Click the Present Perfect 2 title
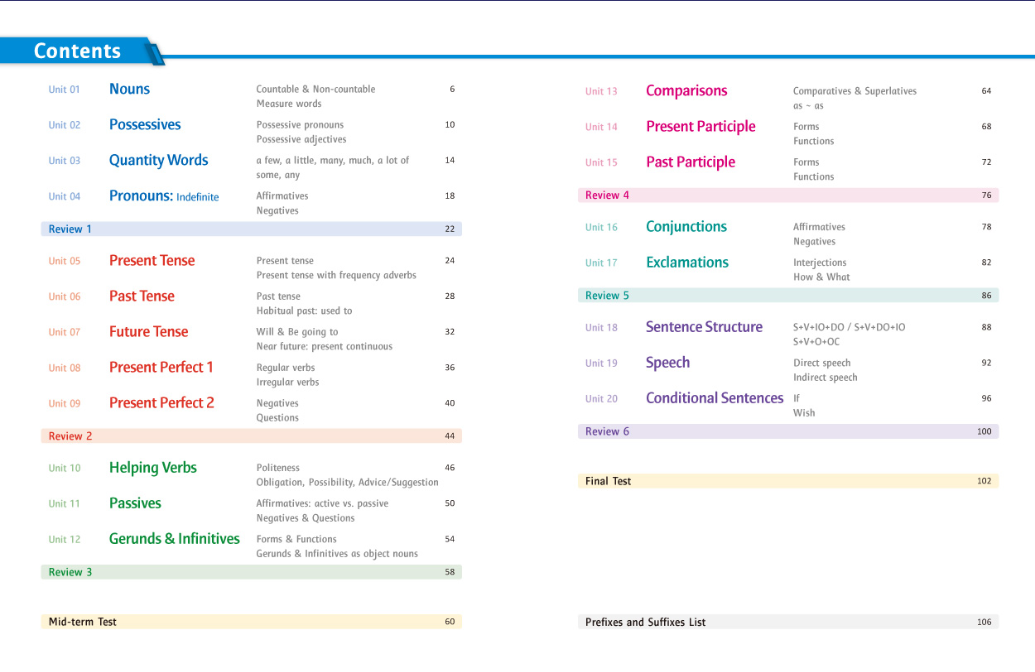Image resolution: width=1035 pixels, height=672 pixels. coord(162,403)
